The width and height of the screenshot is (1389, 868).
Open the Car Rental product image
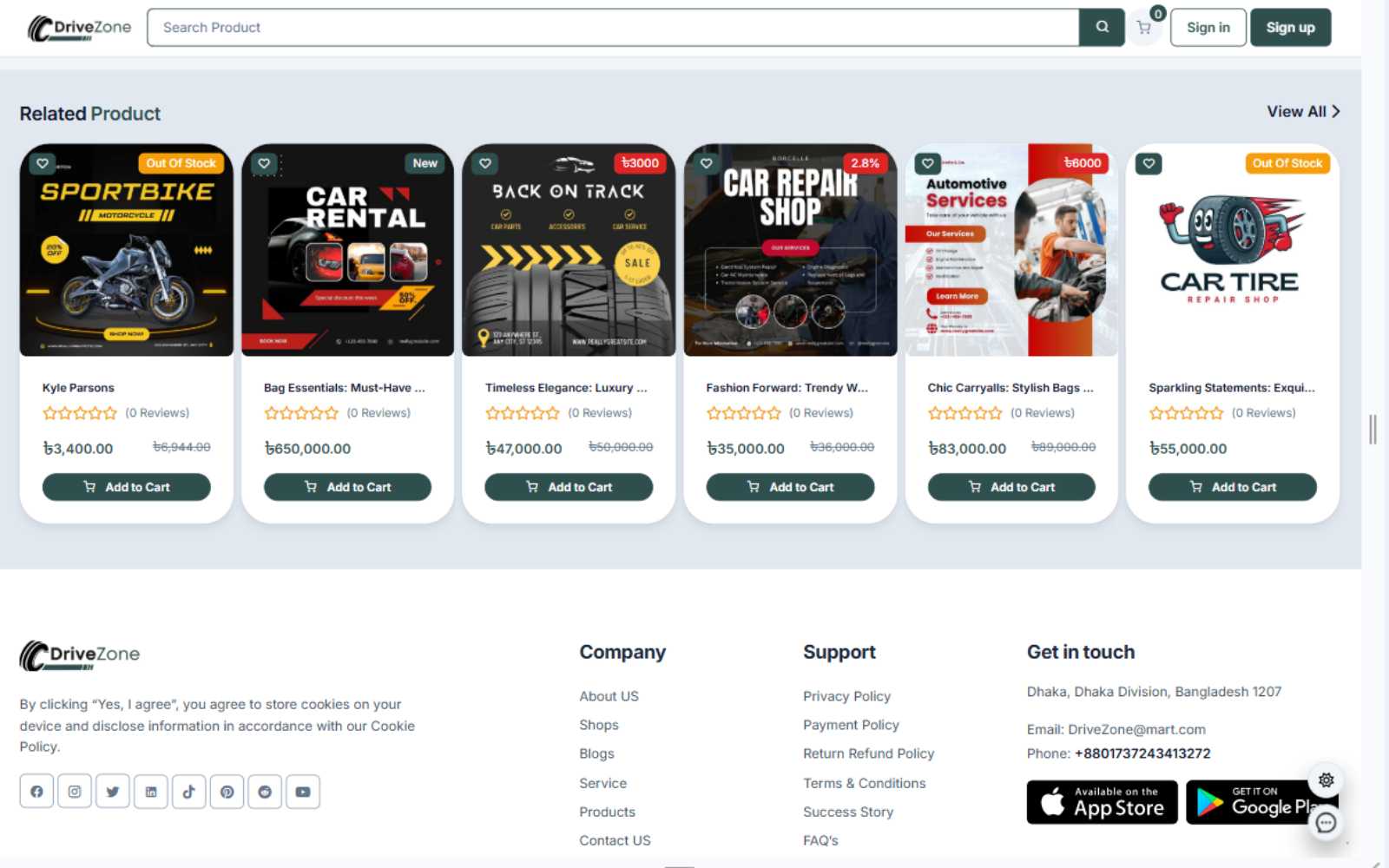347,250
